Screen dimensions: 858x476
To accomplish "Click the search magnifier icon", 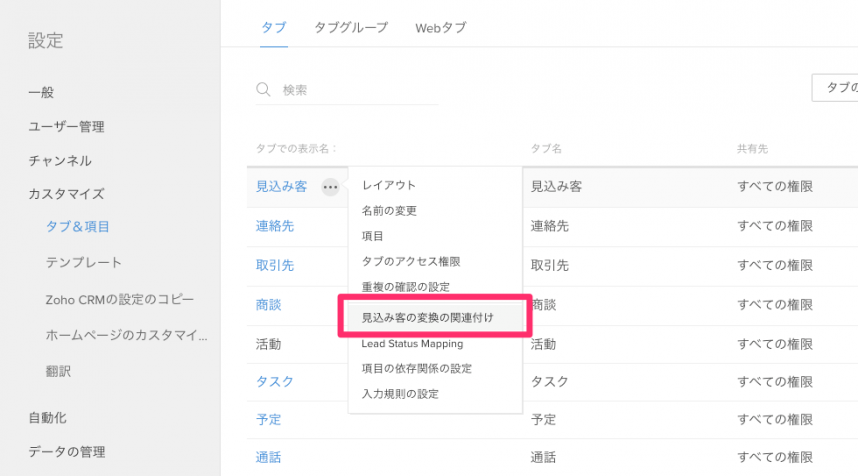I will coord(264,90).
